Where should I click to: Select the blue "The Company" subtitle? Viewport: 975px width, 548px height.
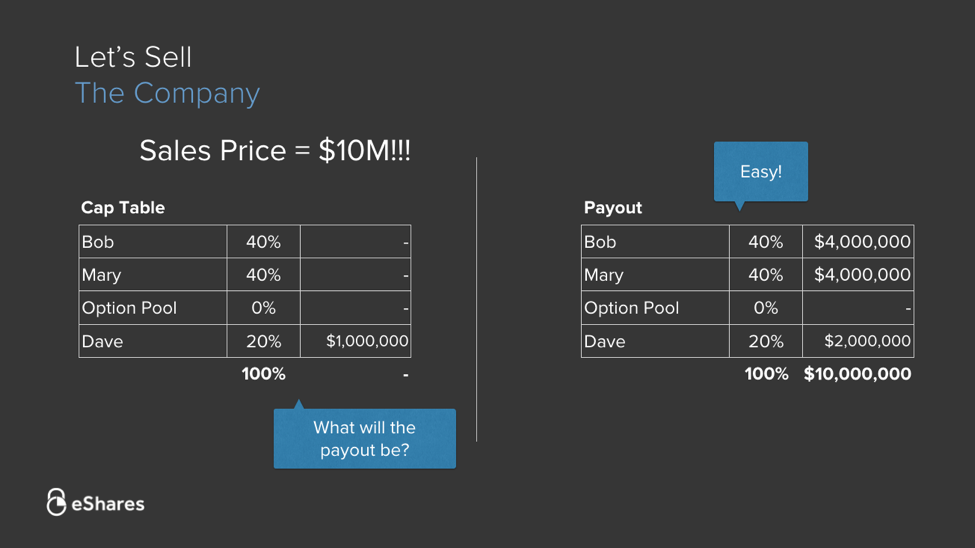167,93
